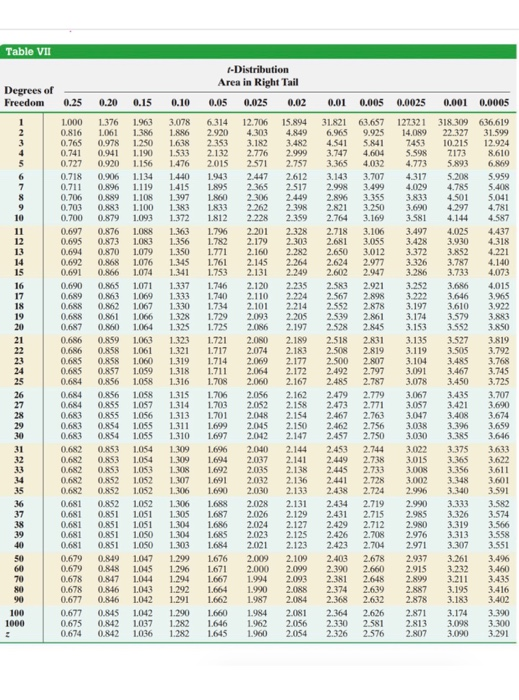Click value 2.403 in row 50
519x700 pixels.
(337, 558)
